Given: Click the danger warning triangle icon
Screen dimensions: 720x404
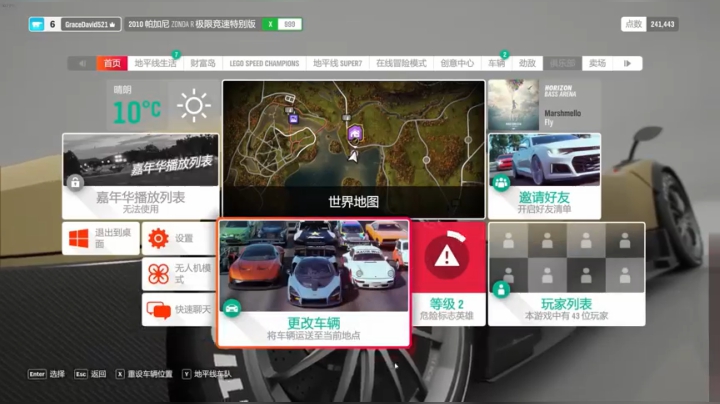Looking at the screenshot, I should (447, 257).
